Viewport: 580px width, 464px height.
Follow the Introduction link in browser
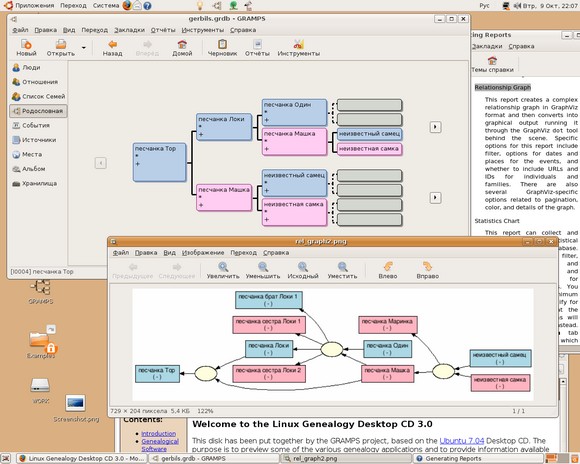pos(158,433)
